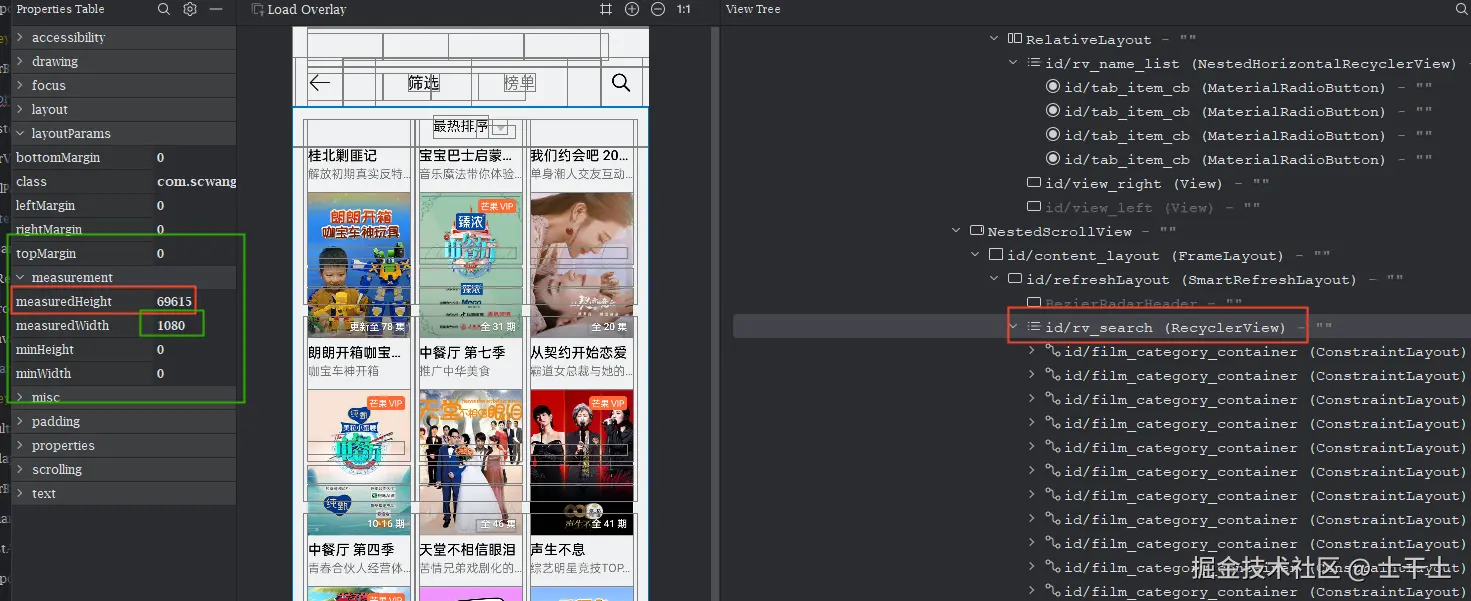Viewport: 1471px width, 601px height.
Task: Select the bottomMargin property row
Action: pyautogui.click(x=124, y=157)
